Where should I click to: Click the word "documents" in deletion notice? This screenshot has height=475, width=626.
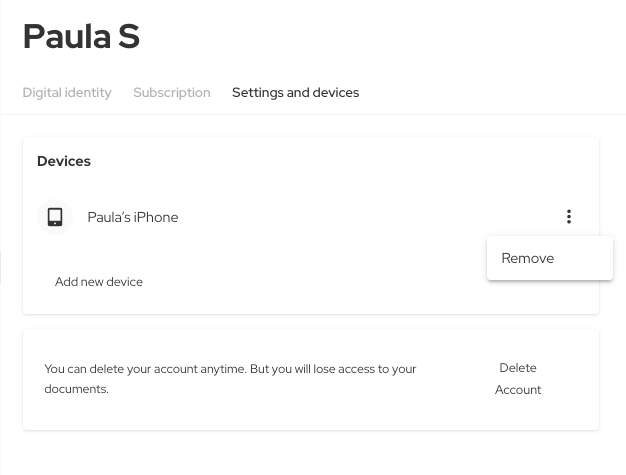tap(75, 389)
